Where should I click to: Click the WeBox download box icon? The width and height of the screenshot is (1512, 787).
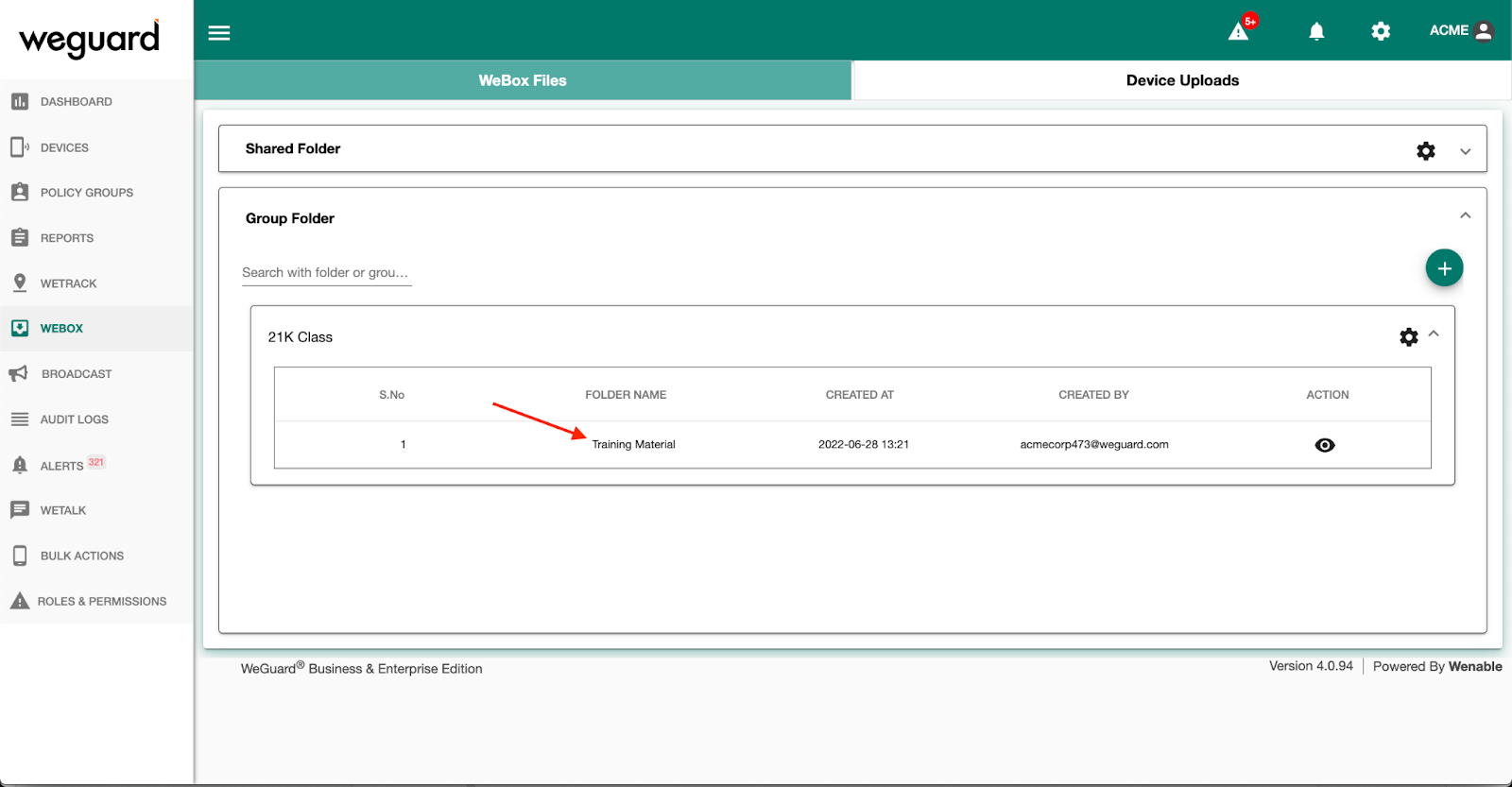20,328
